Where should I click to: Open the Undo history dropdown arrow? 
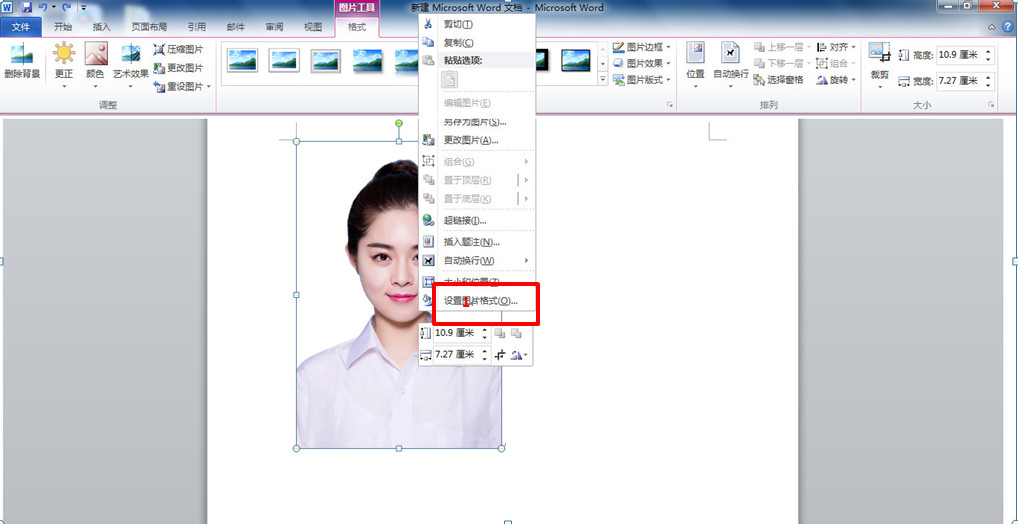click(53, 8)
